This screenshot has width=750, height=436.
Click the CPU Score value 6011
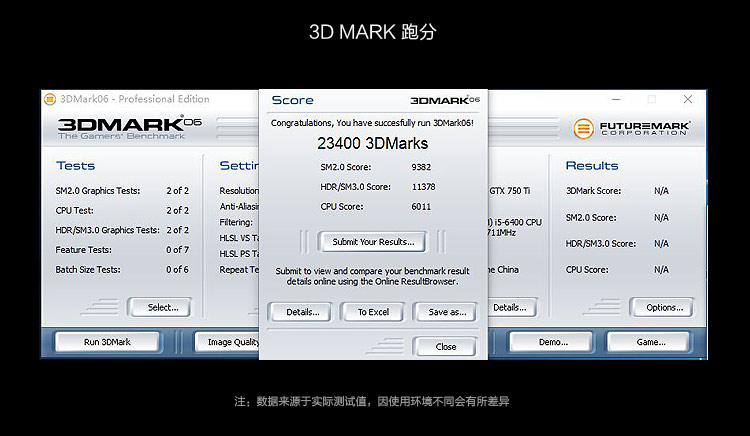[421, 207]
